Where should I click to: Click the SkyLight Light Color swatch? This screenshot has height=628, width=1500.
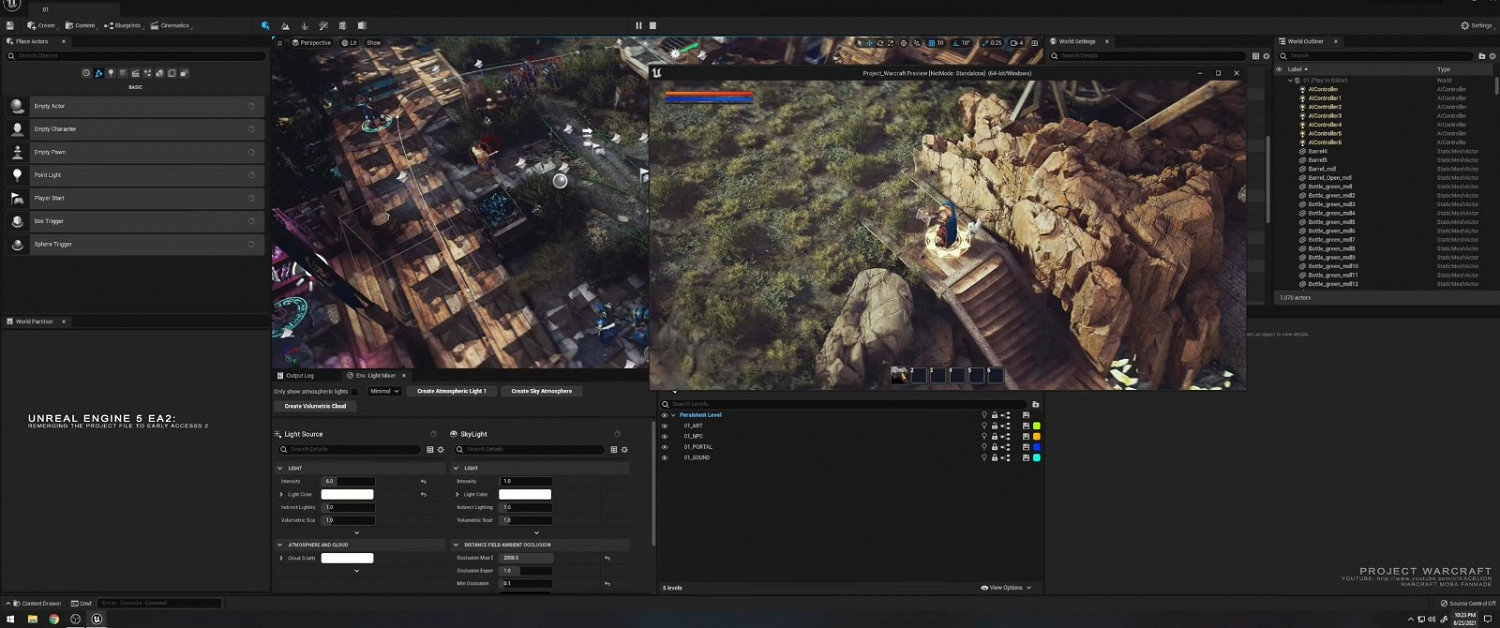pos(525,494)
